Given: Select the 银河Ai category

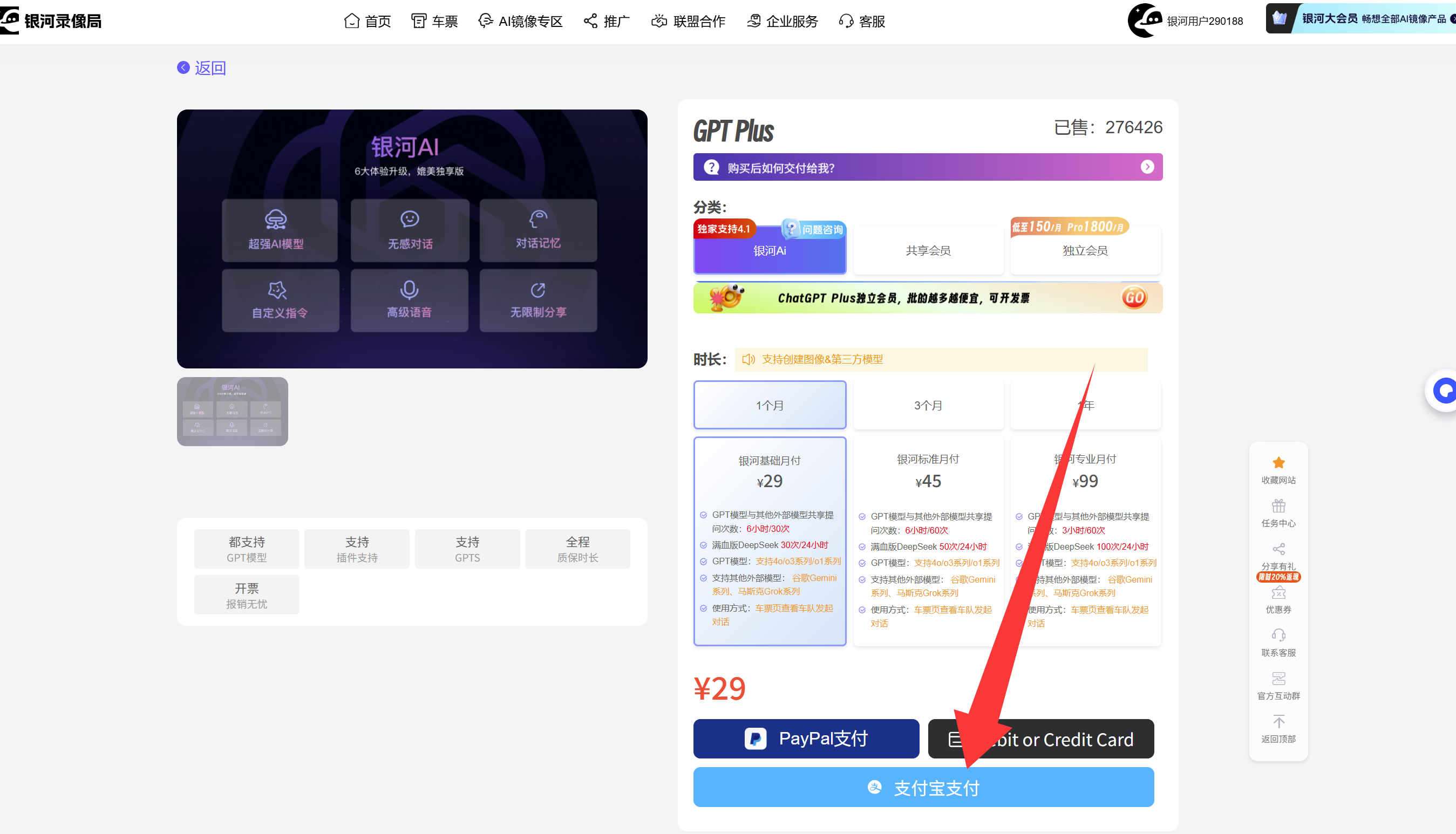Looking at the screenshot, I should pyautogui.click(x=770, y=250).
